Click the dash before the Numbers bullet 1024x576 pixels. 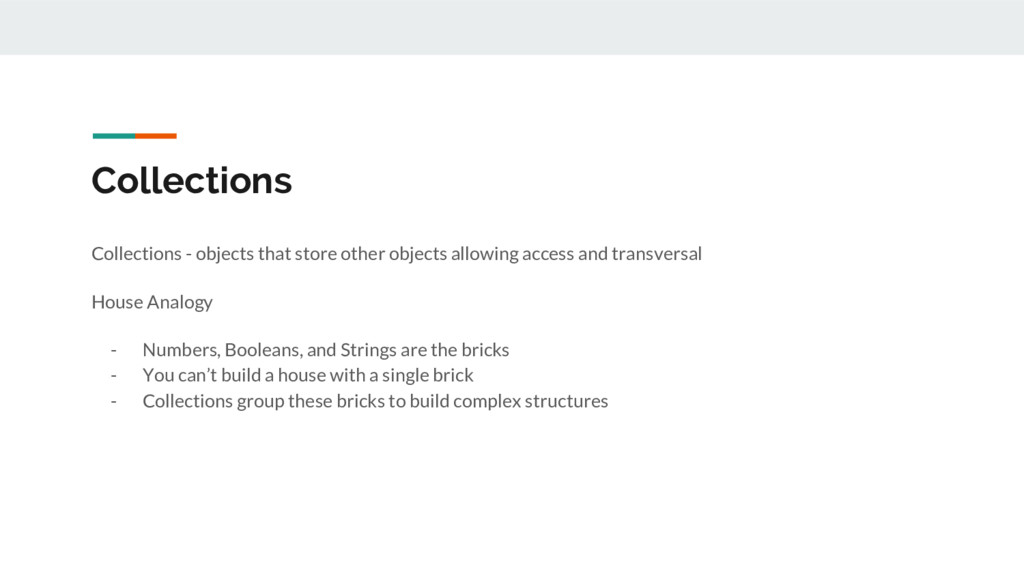coord(114,351)
